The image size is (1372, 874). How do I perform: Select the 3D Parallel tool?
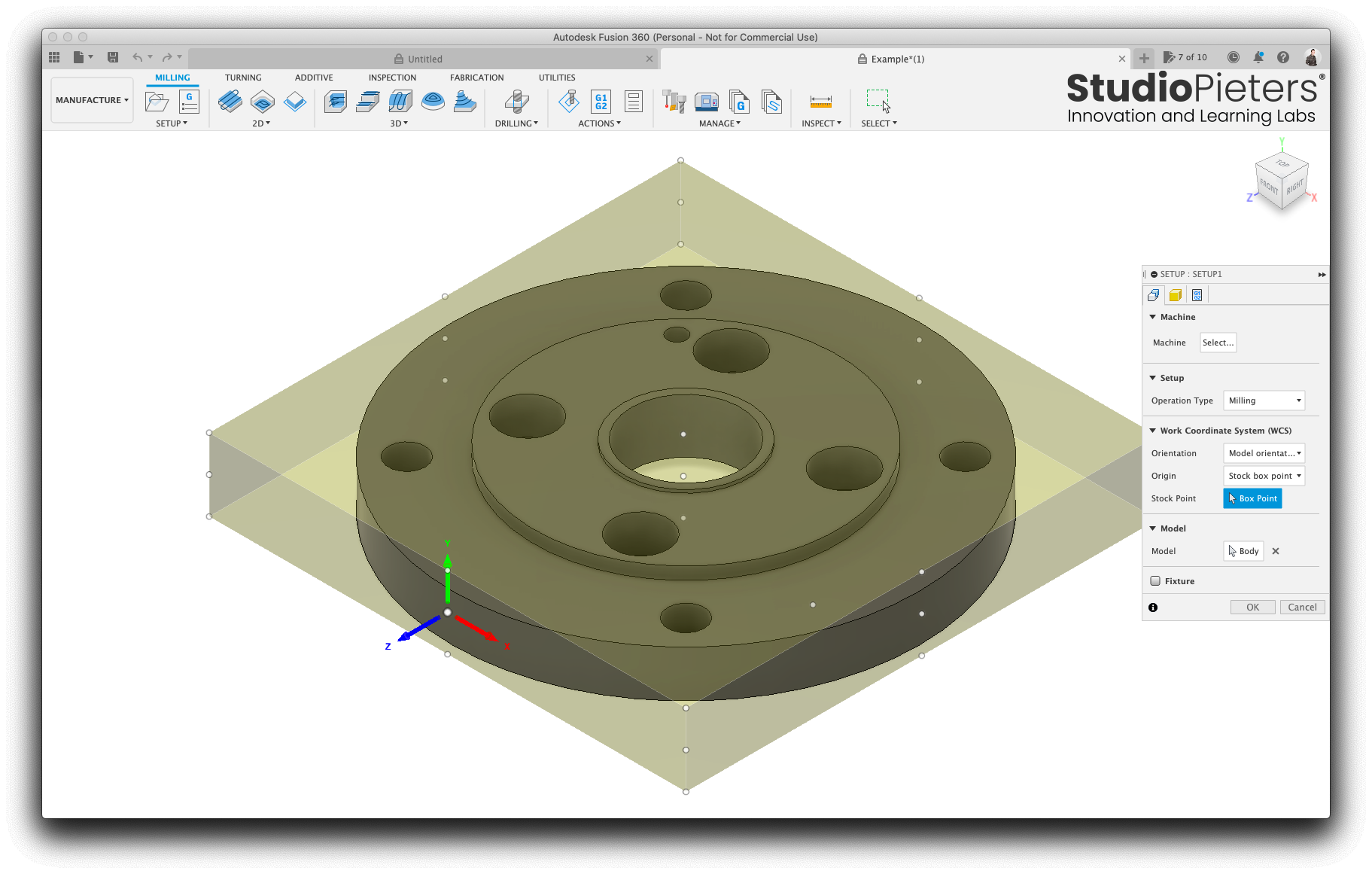point(400,102)
